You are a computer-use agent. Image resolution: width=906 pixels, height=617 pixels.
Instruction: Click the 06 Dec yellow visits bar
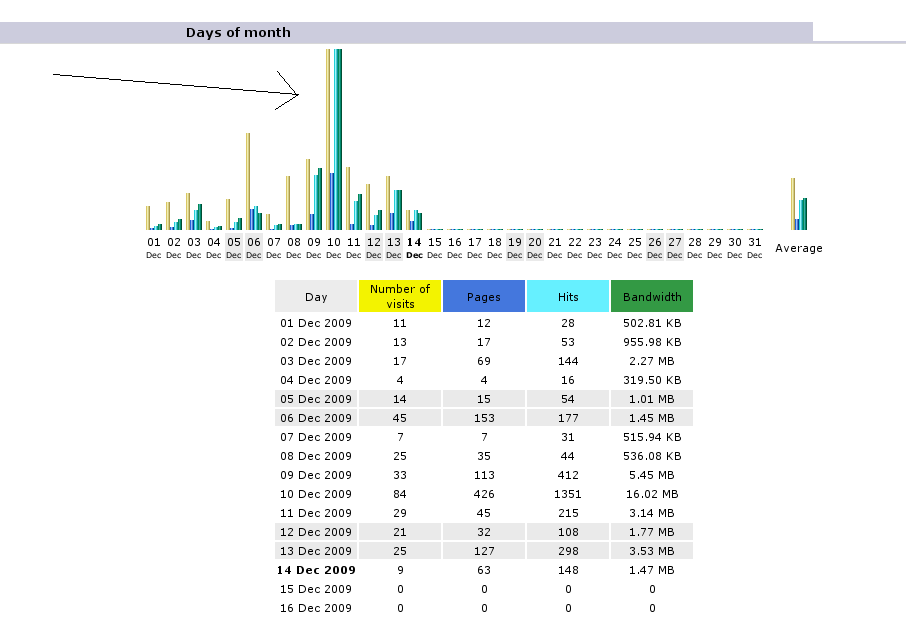pos(248,181)
